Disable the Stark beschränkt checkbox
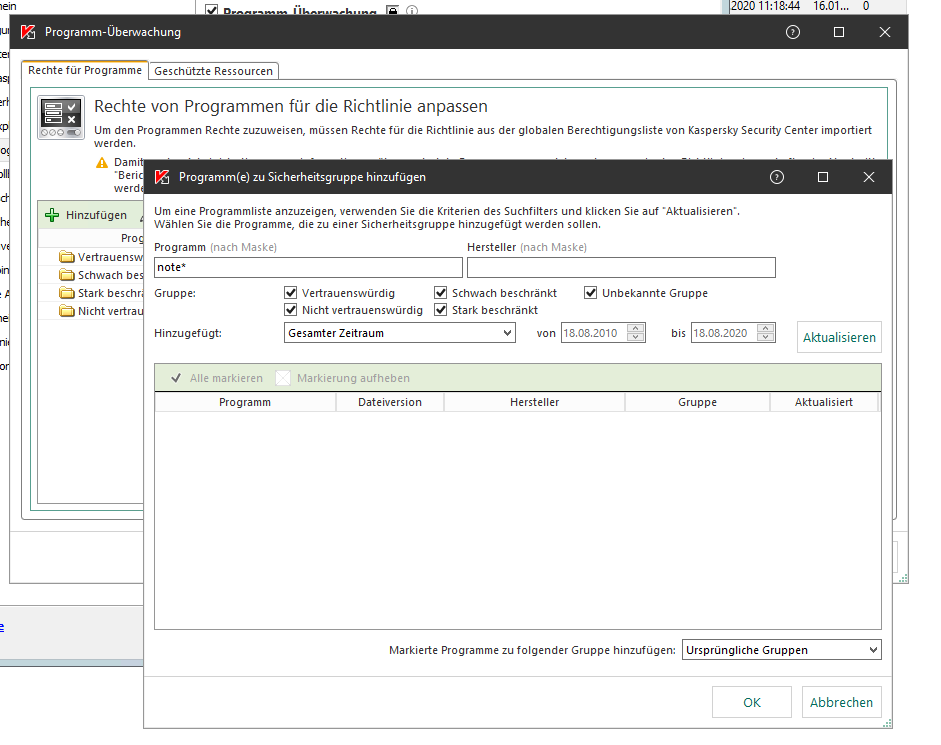The width and height of the screenshot is (941, 745). click(x=441, y=310)
